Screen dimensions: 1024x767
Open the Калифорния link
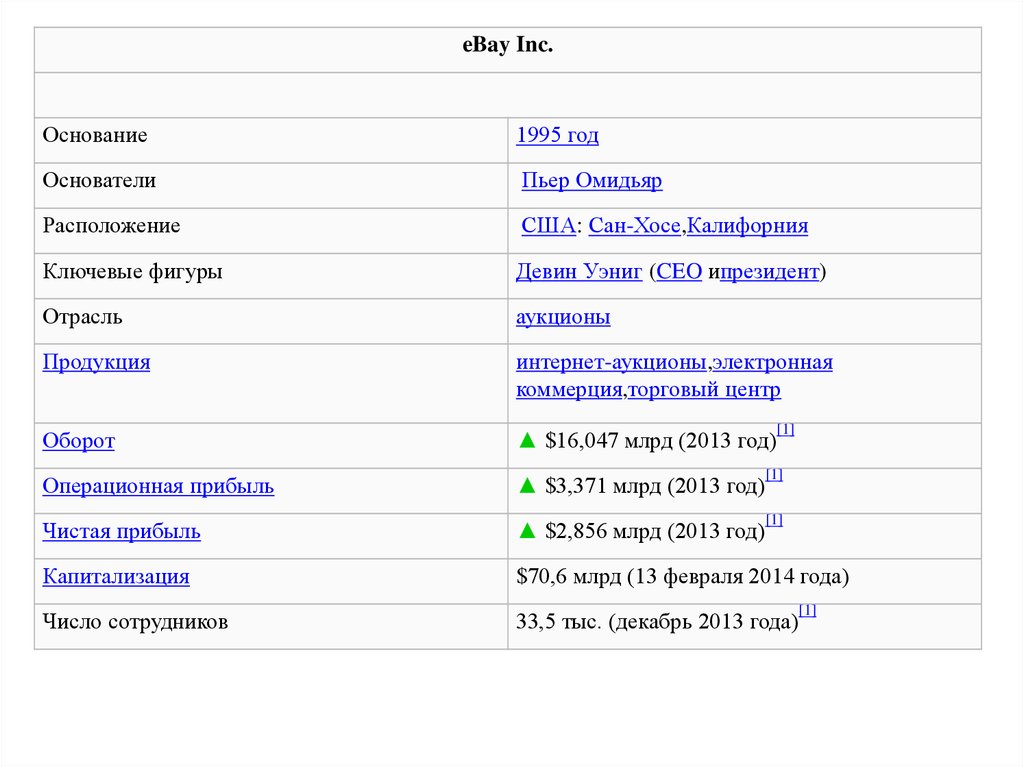click(747, 225)
